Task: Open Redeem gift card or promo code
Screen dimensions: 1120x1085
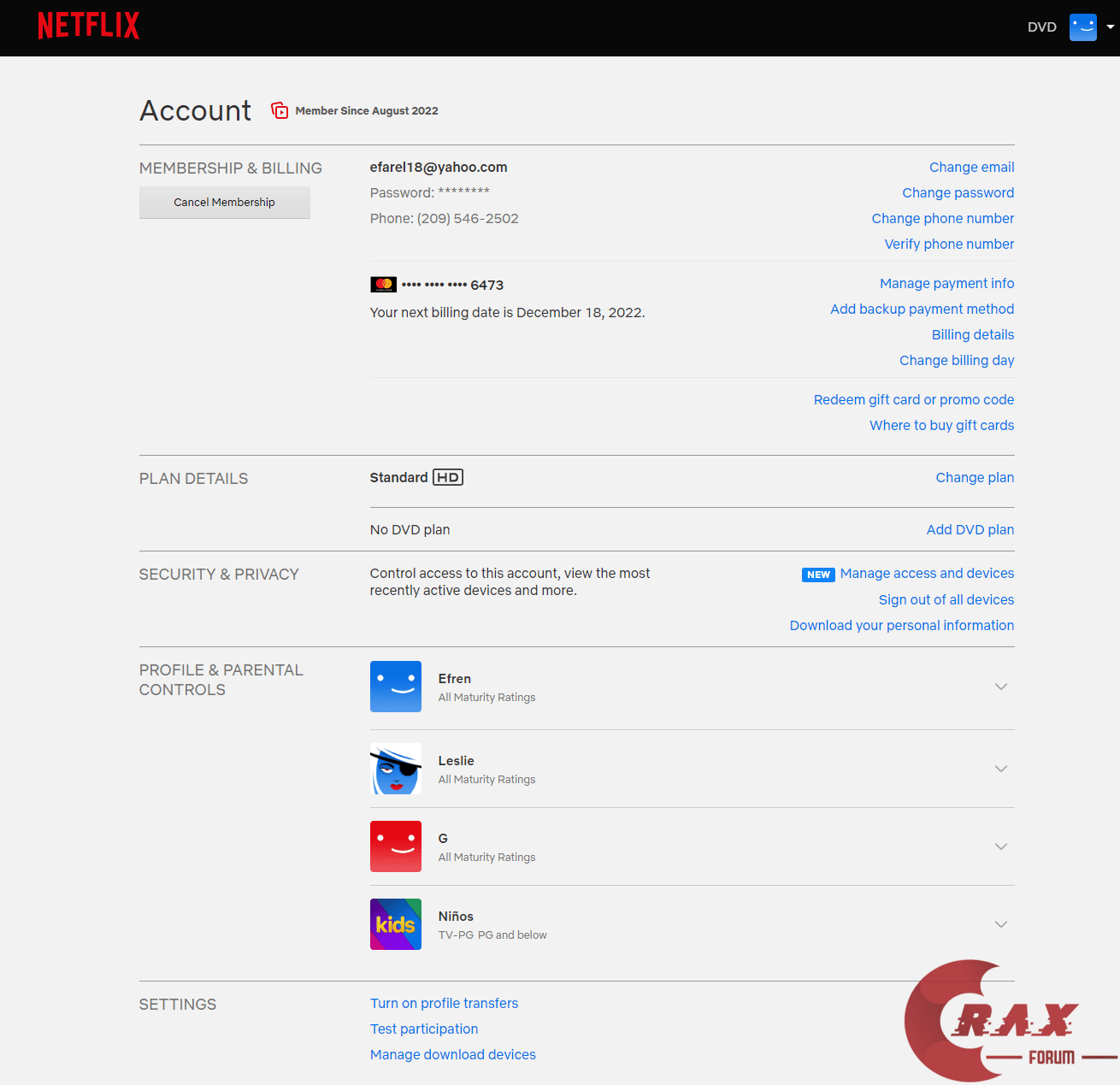Action: (914, 400)
